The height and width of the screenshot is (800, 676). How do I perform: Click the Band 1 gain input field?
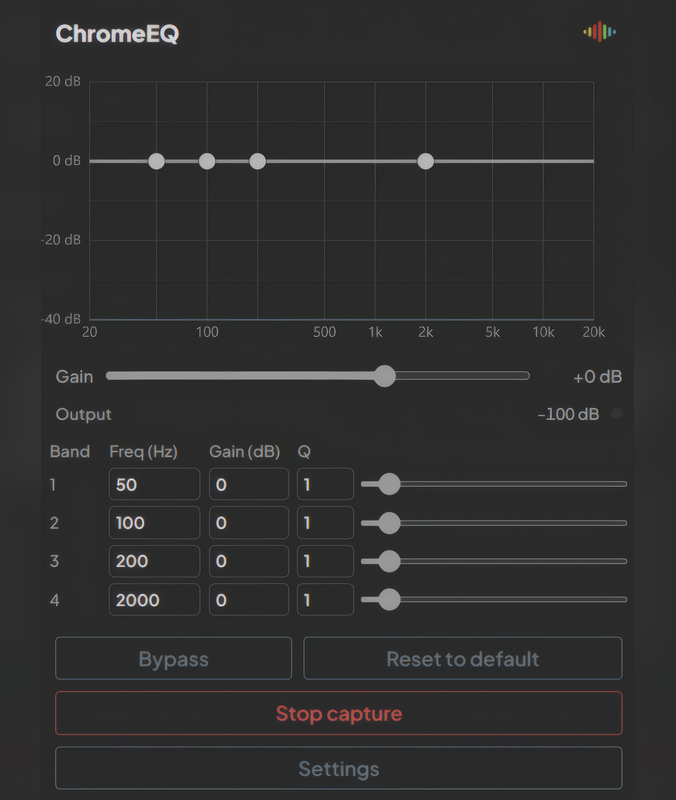point(248,485)
